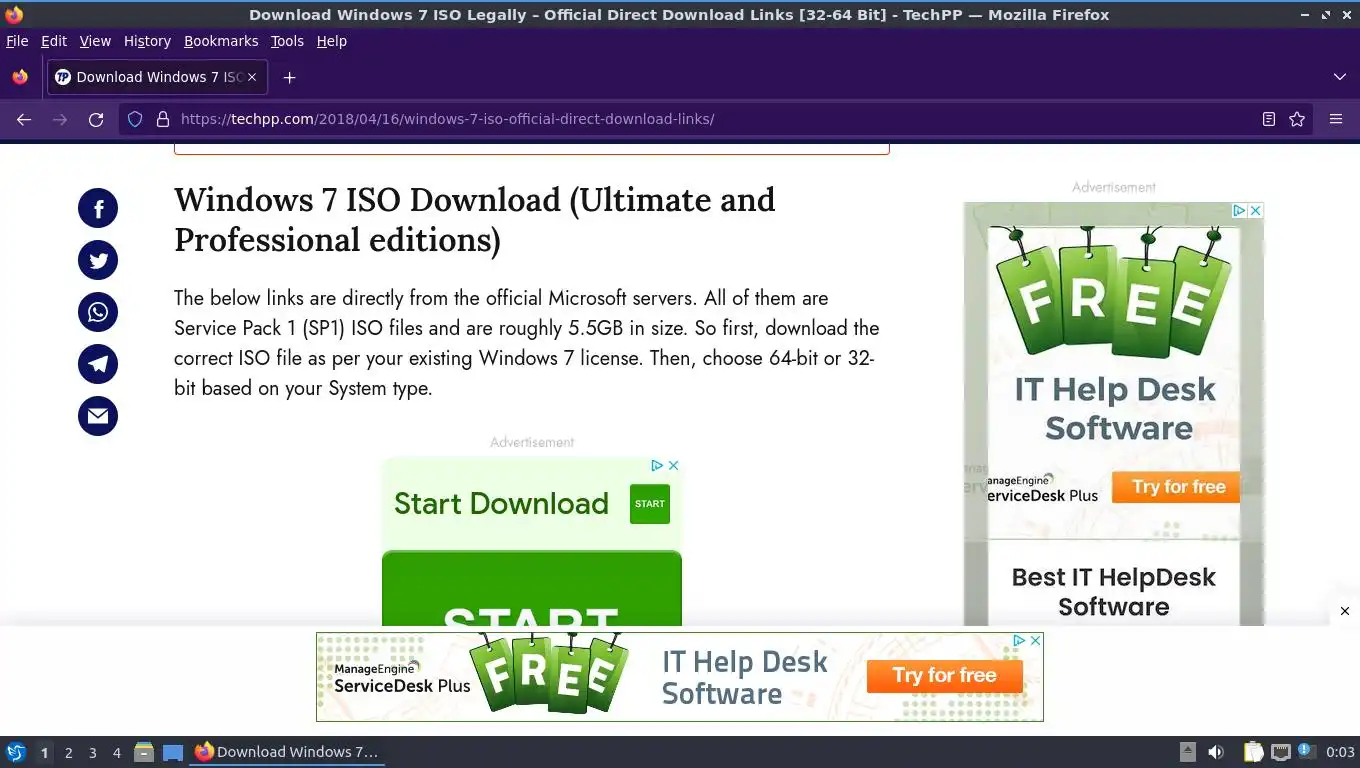Share article on Twitter

(98, 260)
